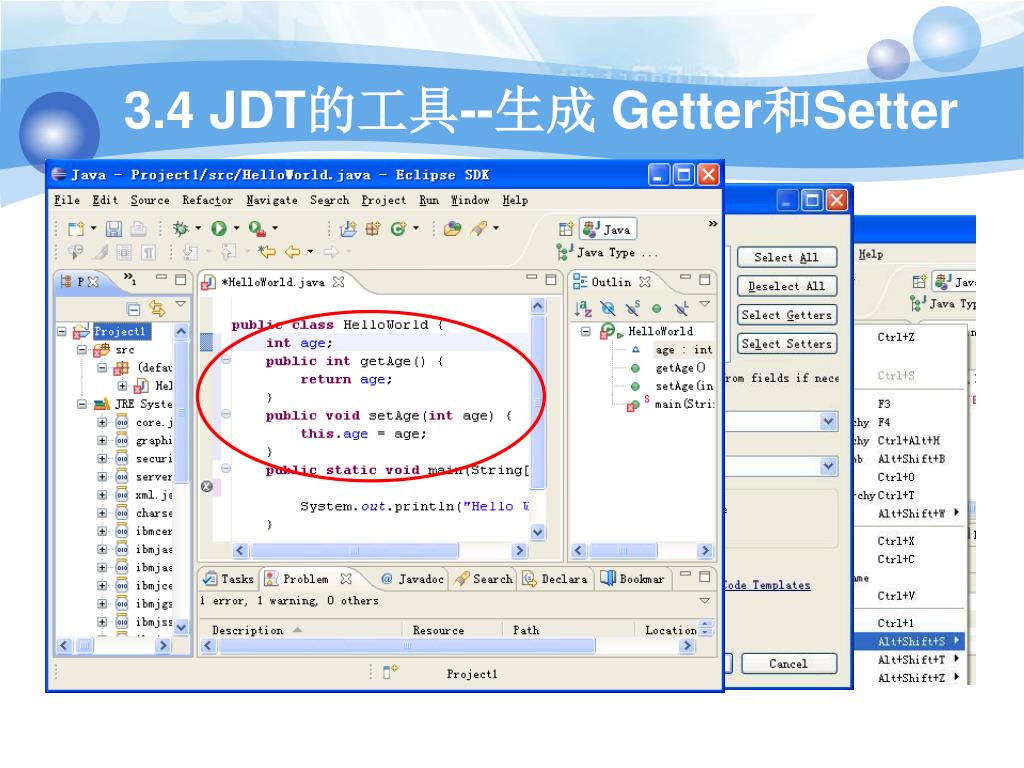Toggle fold marker beside main method
This screenshot has height=768, width=1024.
226,468
